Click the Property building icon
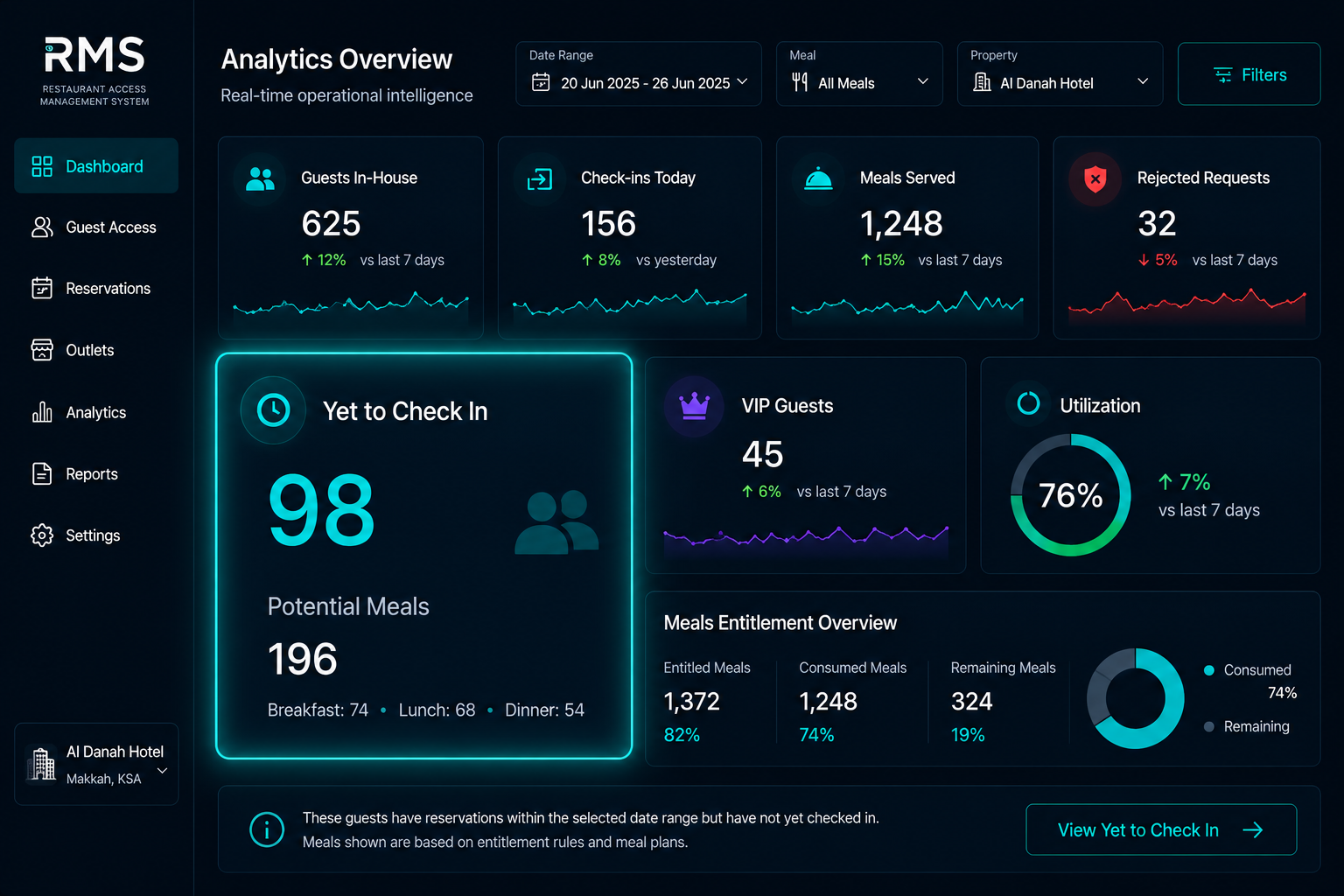The image size is (1344, 896). tap(982, 82)
